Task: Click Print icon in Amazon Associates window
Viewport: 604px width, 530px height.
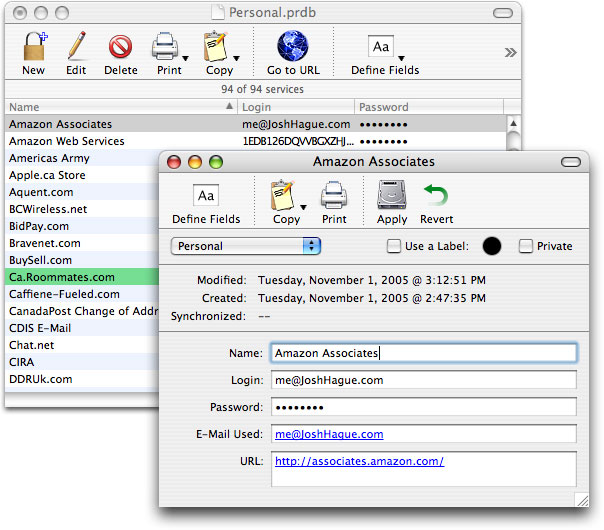Action: click(334, 195)
